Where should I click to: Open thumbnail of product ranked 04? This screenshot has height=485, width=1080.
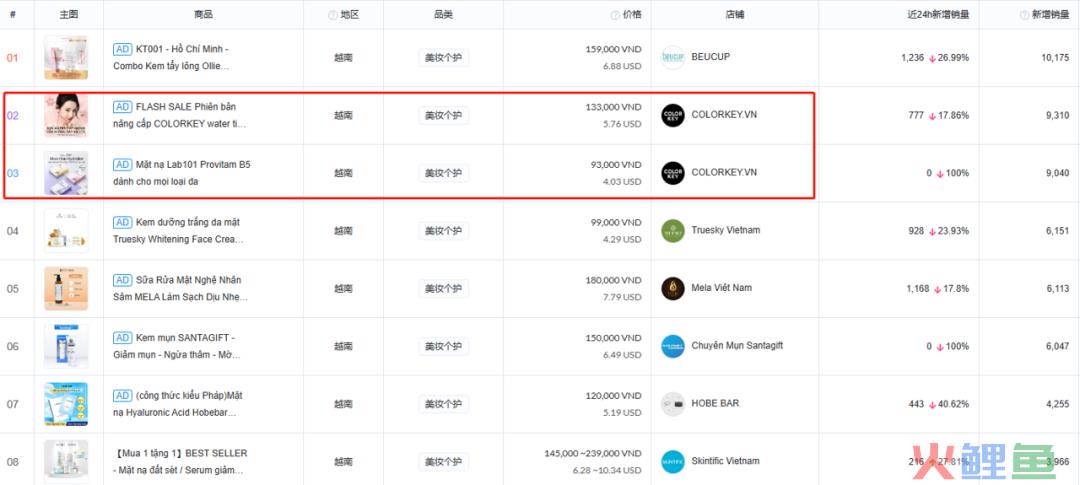click(66, 231)
